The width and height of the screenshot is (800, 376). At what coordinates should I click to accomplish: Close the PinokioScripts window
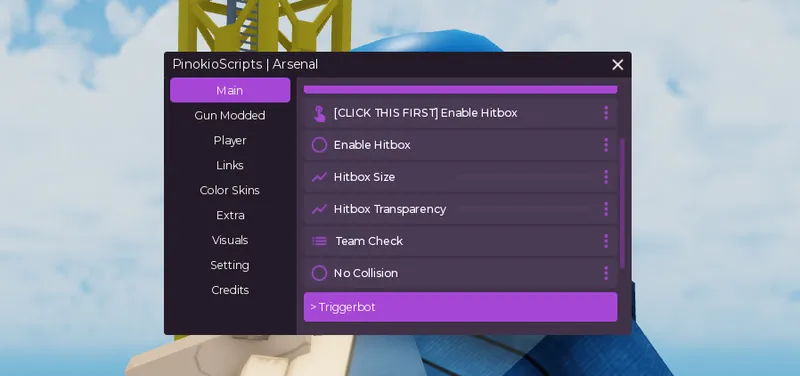[618, 65]
